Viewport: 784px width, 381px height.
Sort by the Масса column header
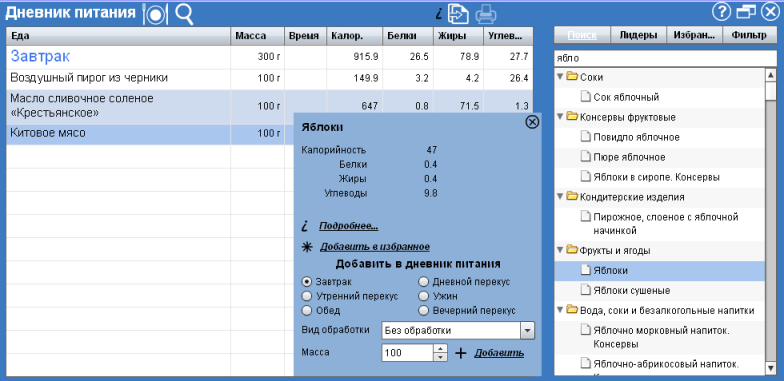click(x=257, y=36)
